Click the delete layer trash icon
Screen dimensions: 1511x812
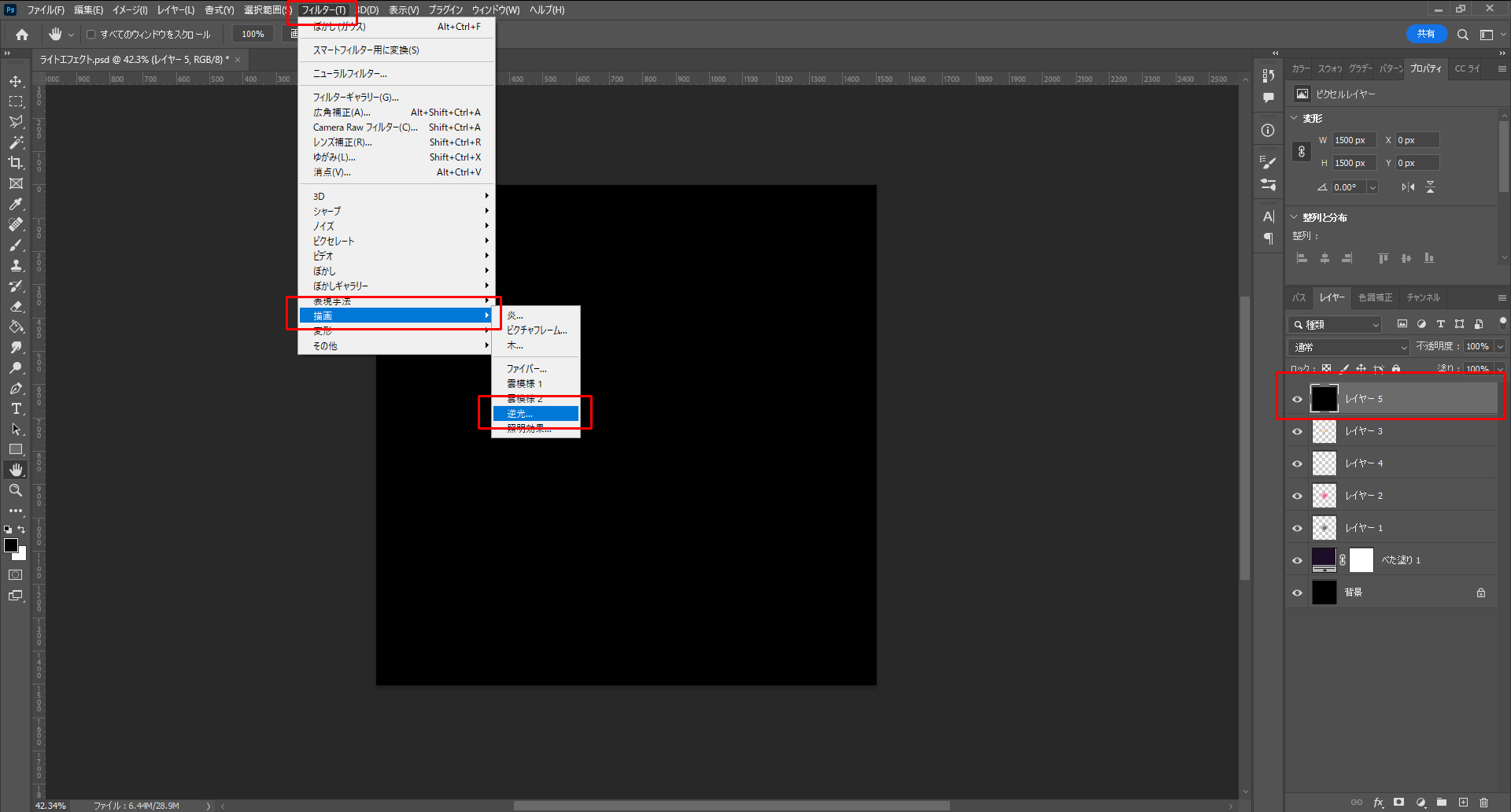coord(1483,803)
